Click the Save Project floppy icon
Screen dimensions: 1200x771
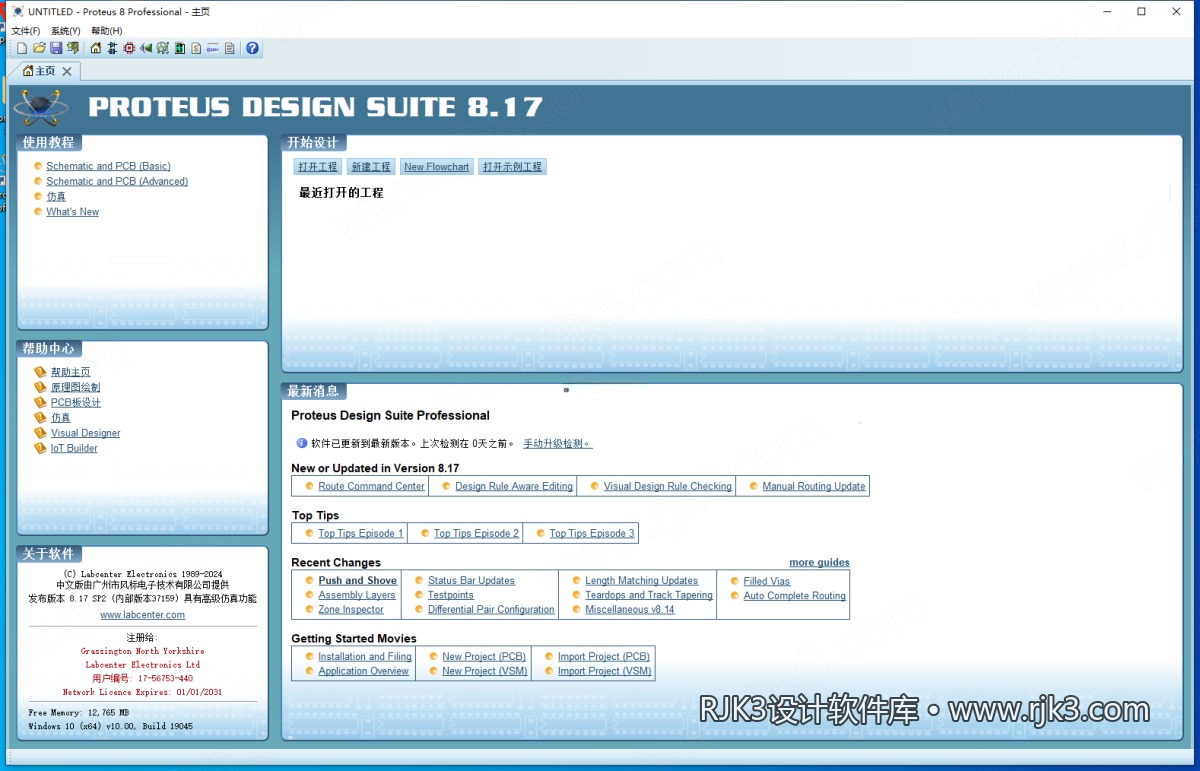[x=56, y=48]
